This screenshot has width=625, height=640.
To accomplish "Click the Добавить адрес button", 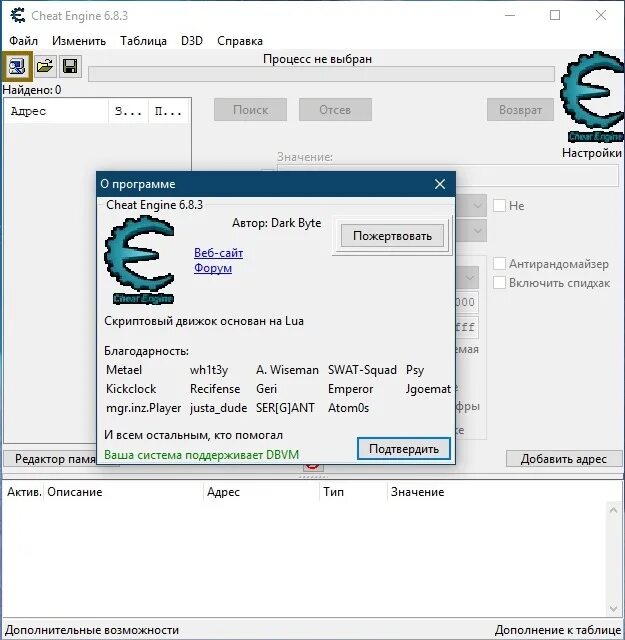I will [564, 459].
